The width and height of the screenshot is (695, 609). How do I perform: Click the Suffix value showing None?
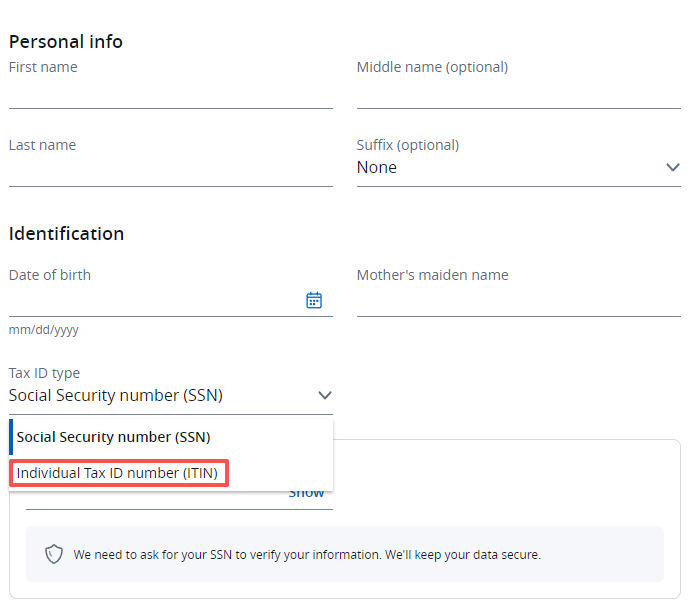tap(377, 168)
